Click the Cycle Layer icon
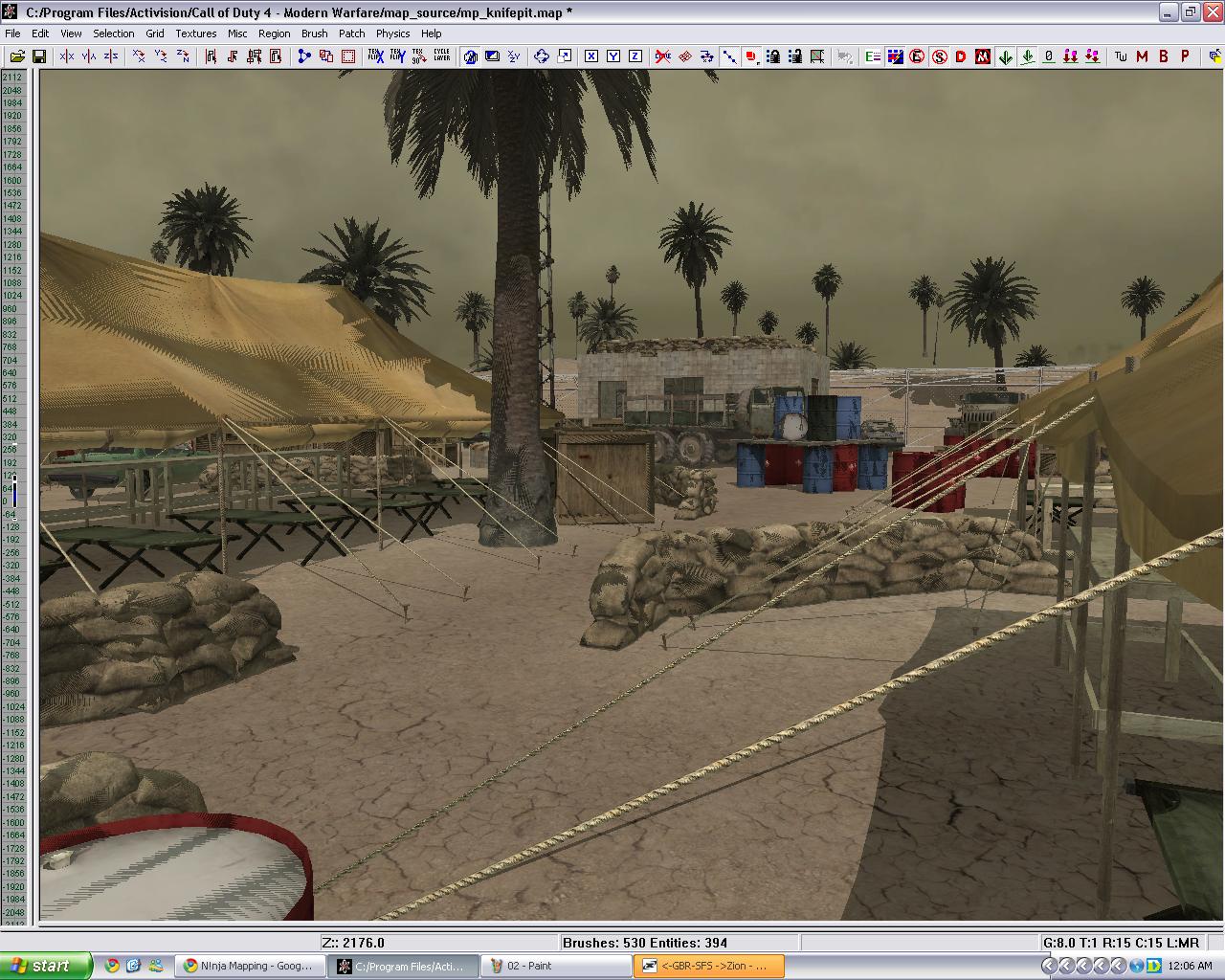Screen dimensions: 1225x980 click(441, 56)
